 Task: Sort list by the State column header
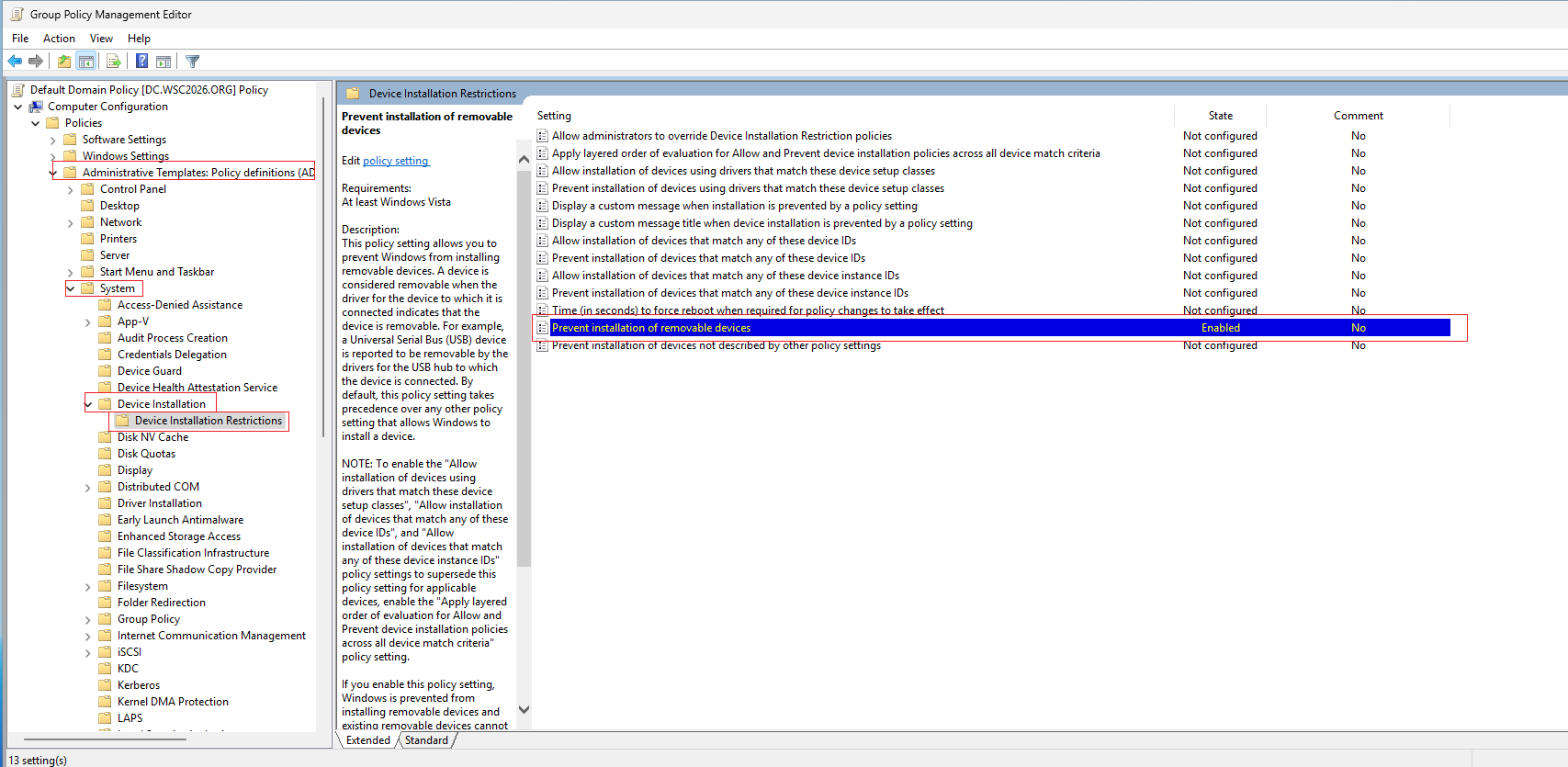click(1220, 116)
